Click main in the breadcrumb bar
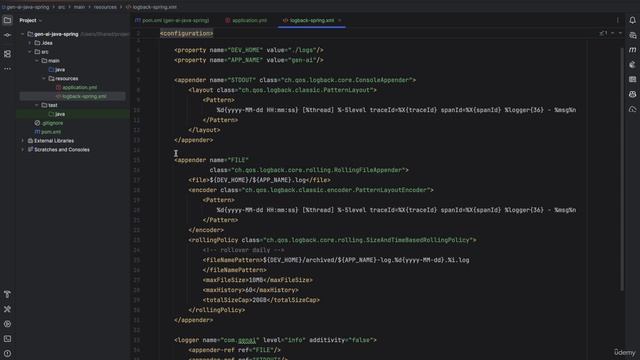 coord(79,7)
